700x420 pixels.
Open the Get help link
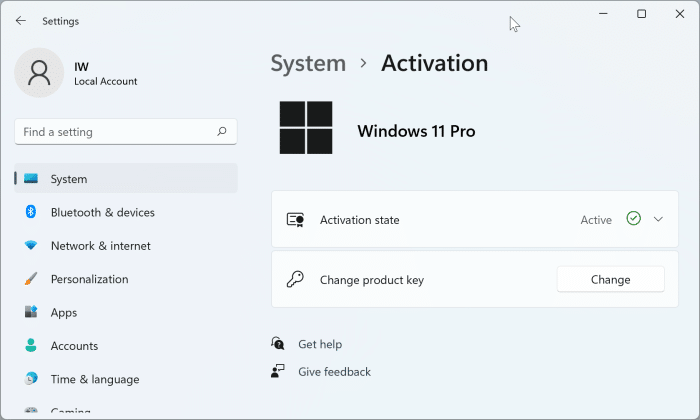click(320, 344)
